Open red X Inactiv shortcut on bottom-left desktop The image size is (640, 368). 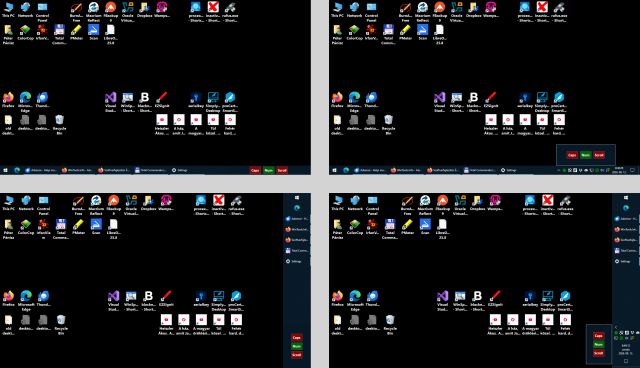pos(219,204)
